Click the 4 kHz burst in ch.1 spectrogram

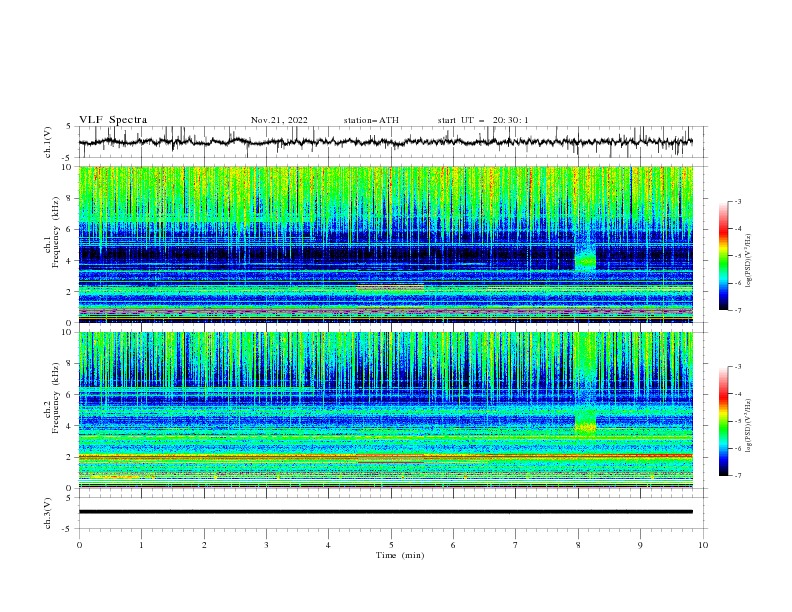click(585, 260)
